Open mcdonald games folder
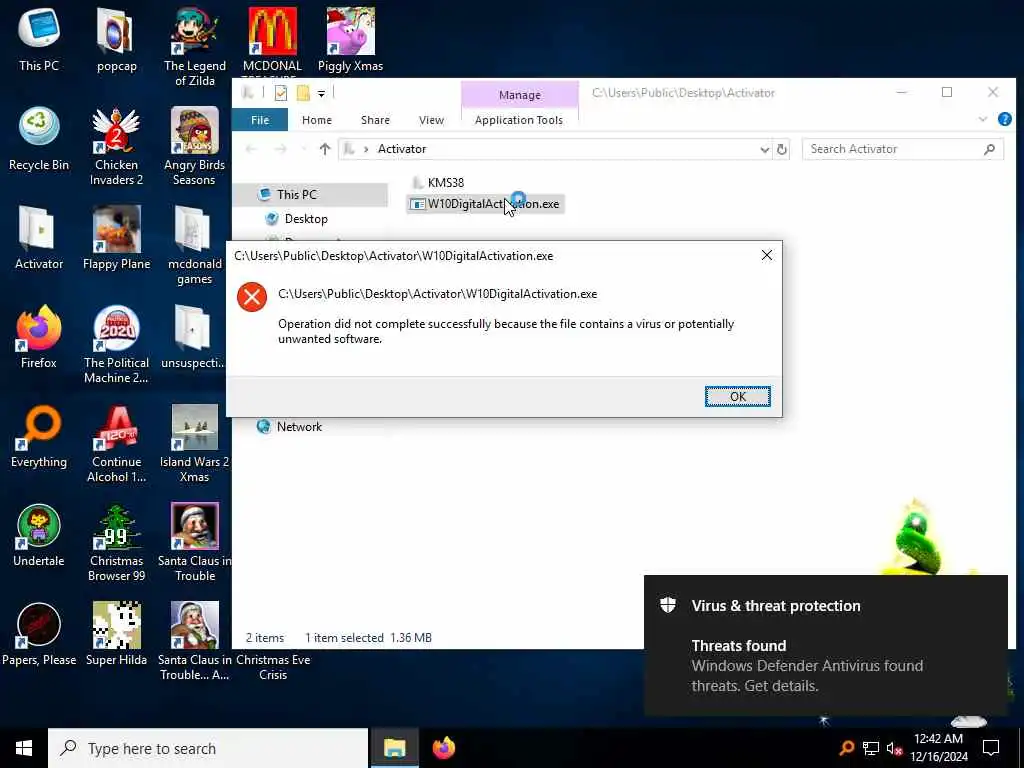The width and height of the screenshot is (1024, 768). (x=195, y=245)
